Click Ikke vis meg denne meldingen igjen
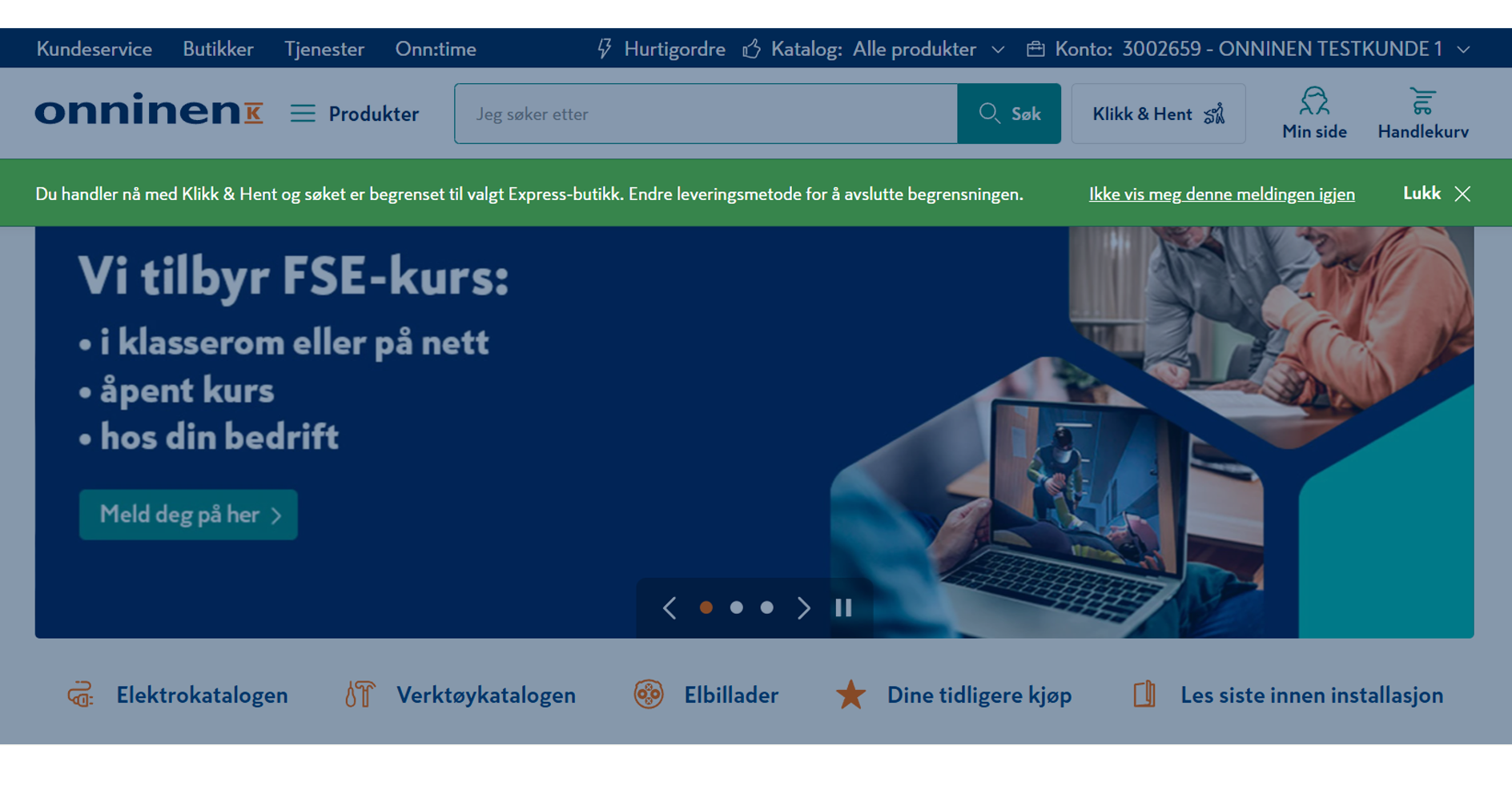Viewport: 1512px width, 802px height. [1222, 194]
